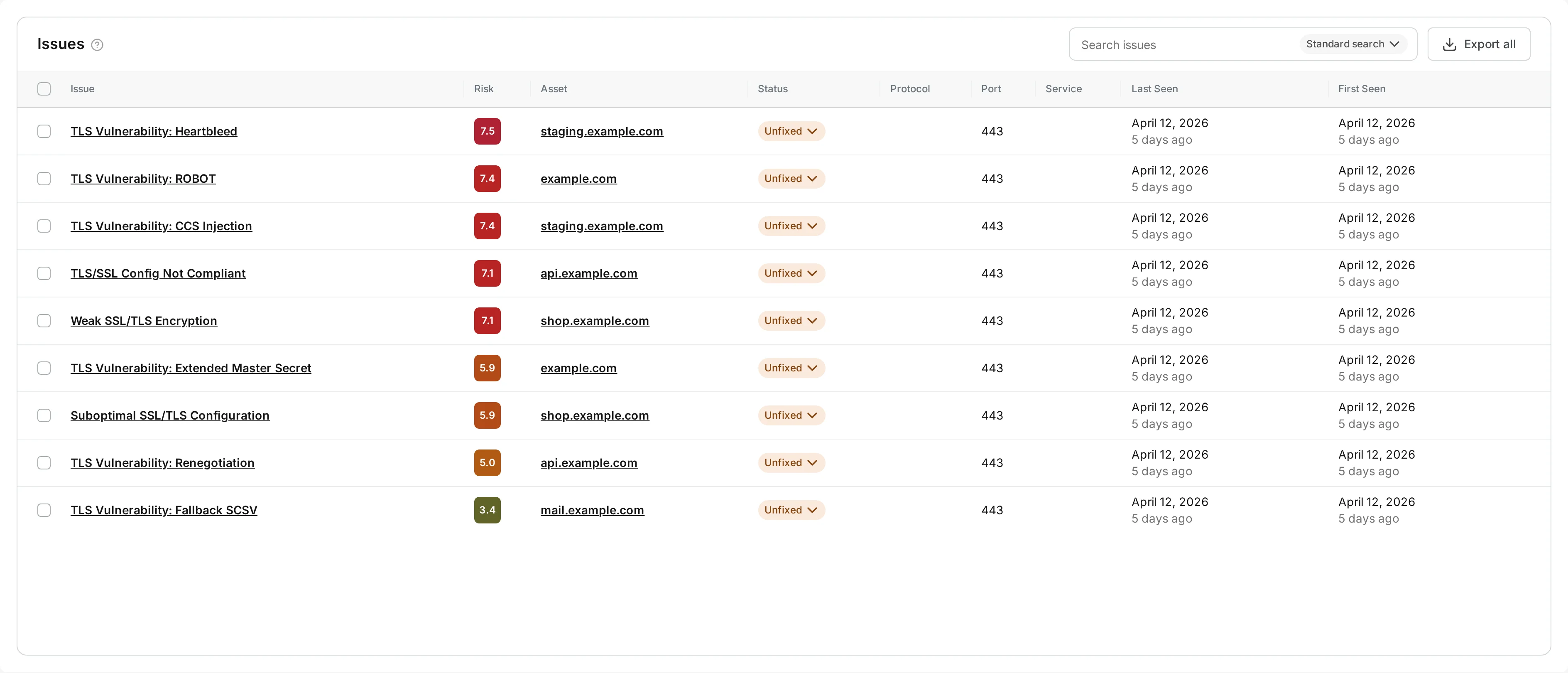Open Unfixed status dropdown for Heartbleed
1568x673 pixels.
click(791, 131)
